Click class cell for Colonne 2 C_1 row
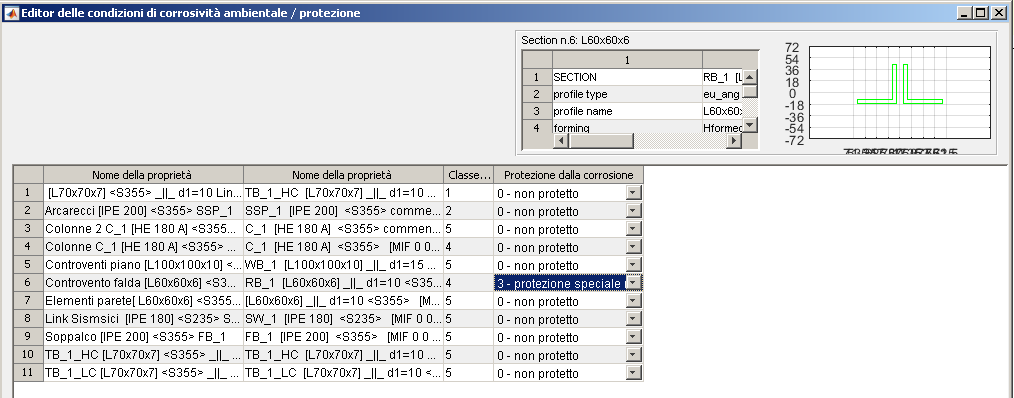The image size is (1014, 398). coord(468,229)
